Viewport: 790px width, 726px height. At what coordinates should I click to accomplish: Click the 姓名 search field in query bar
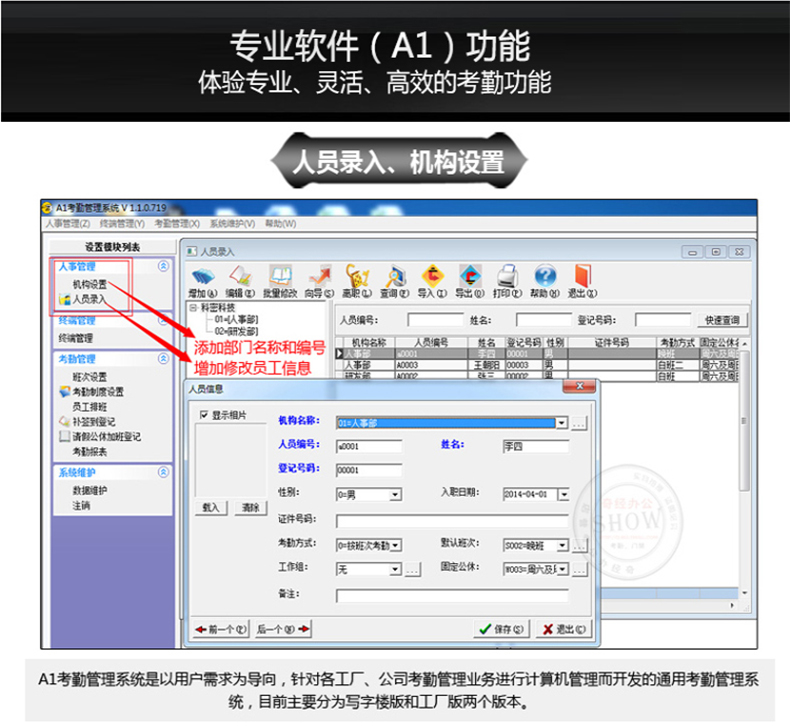[x=544, y=320]
